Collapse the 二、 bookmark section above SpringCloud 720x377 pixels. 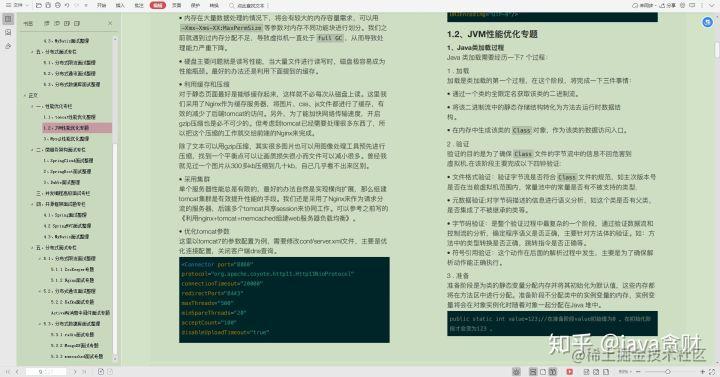coord(32,150)
